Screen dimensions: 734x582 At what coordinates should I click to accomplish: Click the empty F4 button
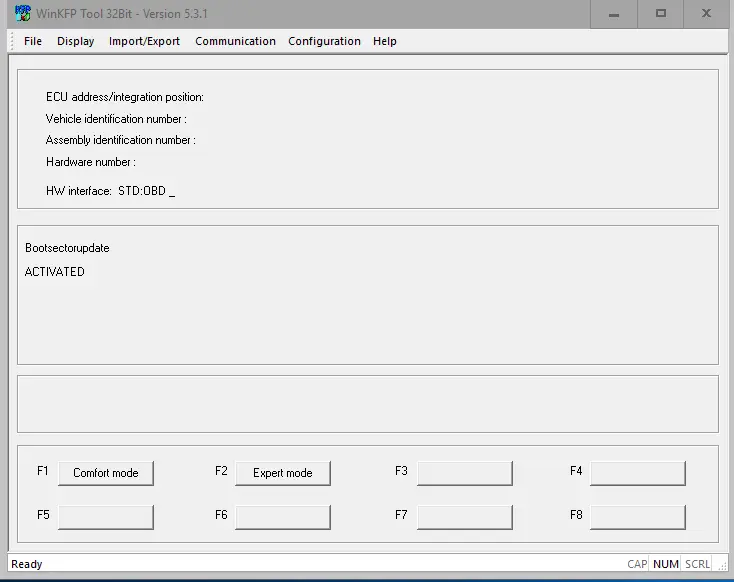click(638, 473)
